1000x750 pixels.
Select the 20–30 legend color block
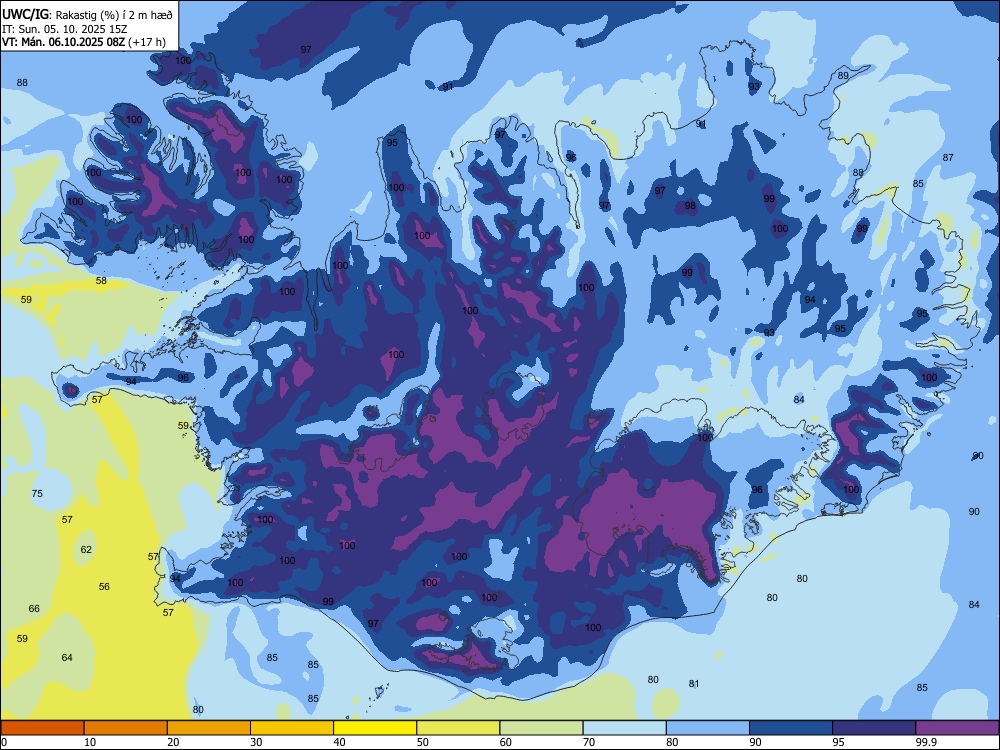click(x=209, y=728)
